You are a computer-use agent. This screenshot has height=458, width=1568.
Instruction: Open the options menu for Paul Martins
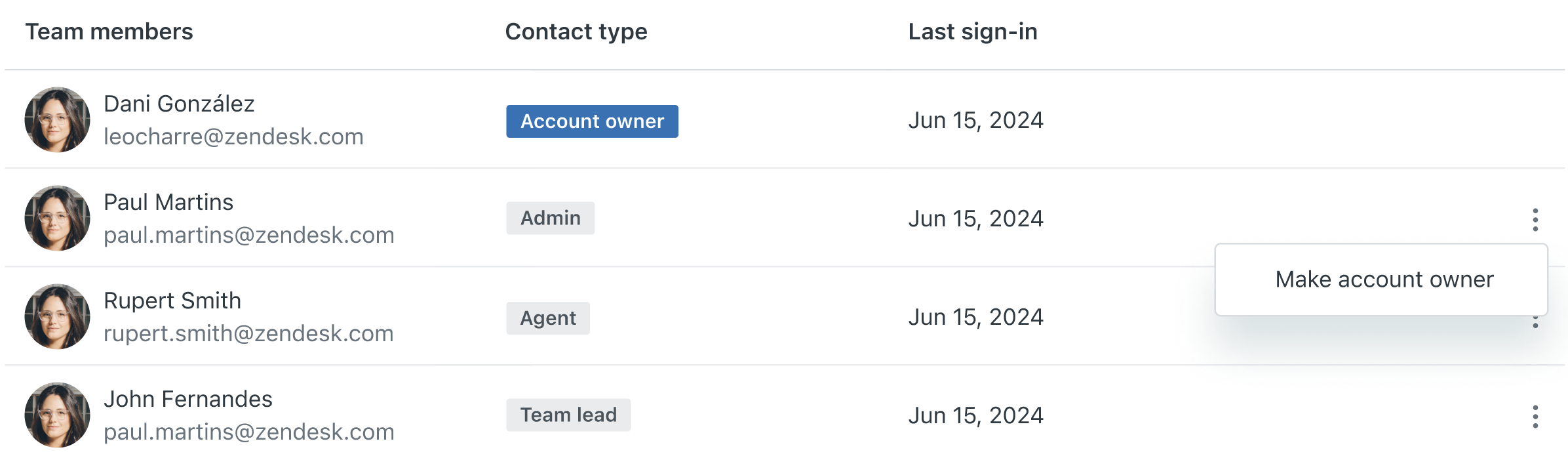1535,220
